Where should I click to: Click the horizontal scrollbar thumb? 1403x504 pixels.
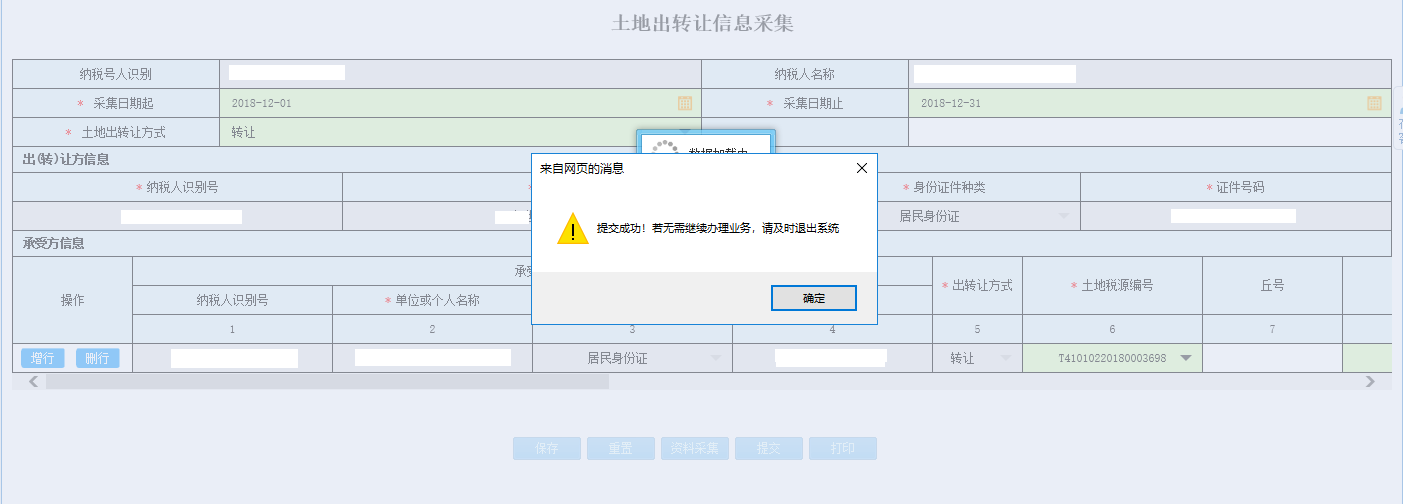click(326, 381)
